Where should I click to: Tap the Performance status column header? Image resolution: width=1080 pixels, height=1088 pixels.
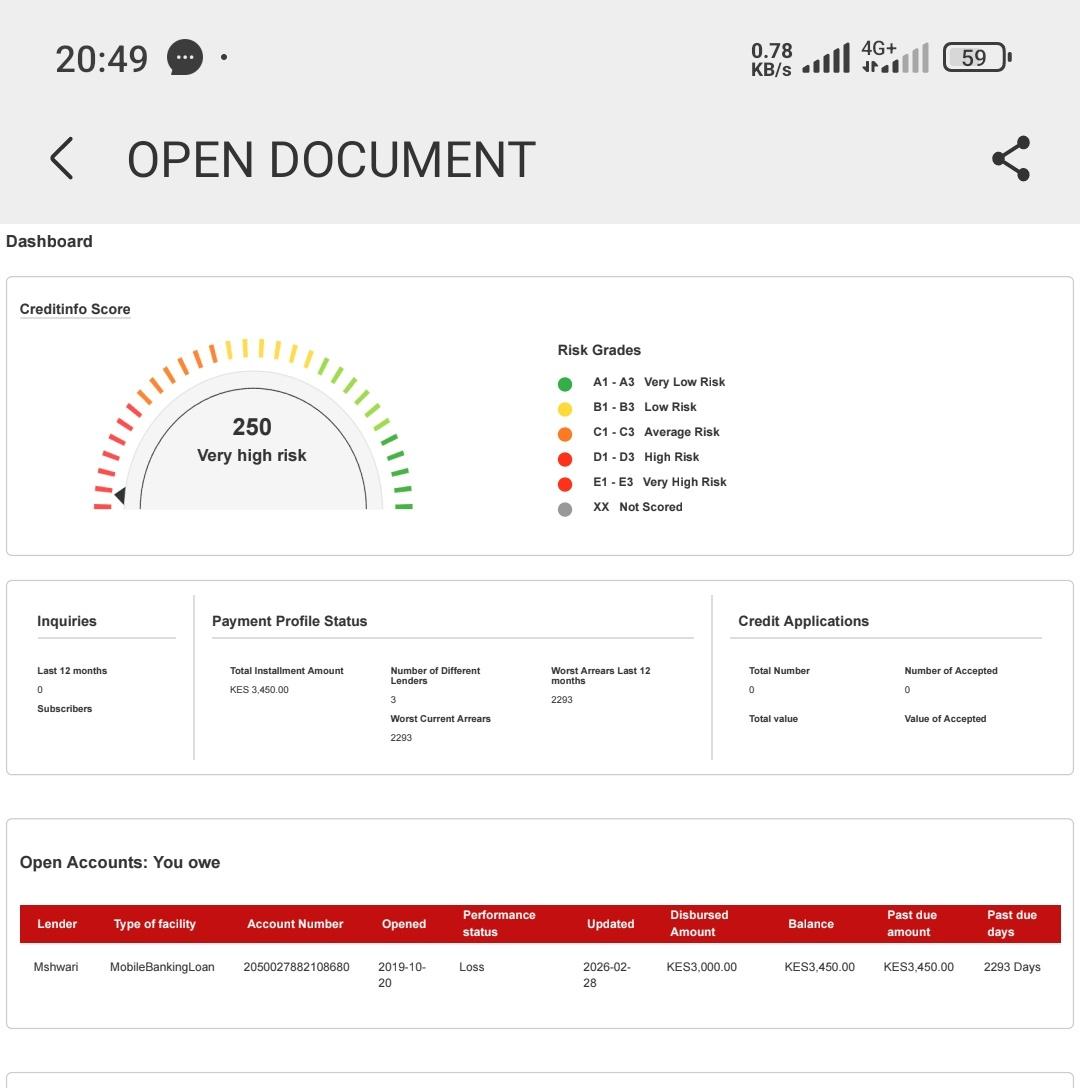click(499, 924)
